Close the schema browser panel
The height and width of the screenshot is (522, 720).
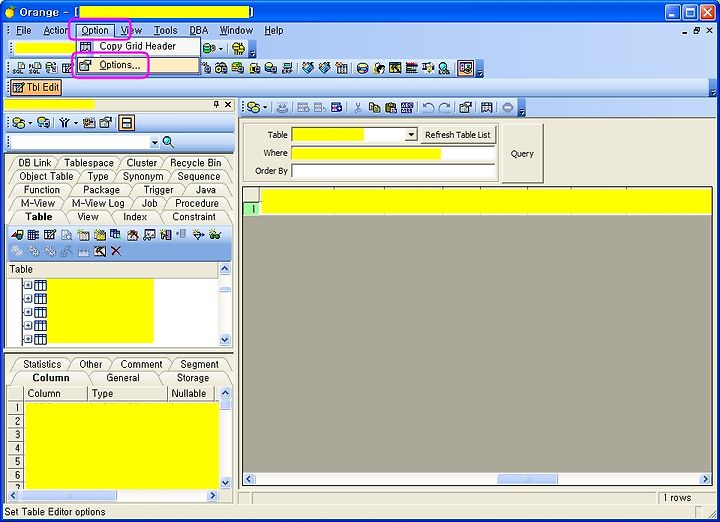[x=228, y=105]
